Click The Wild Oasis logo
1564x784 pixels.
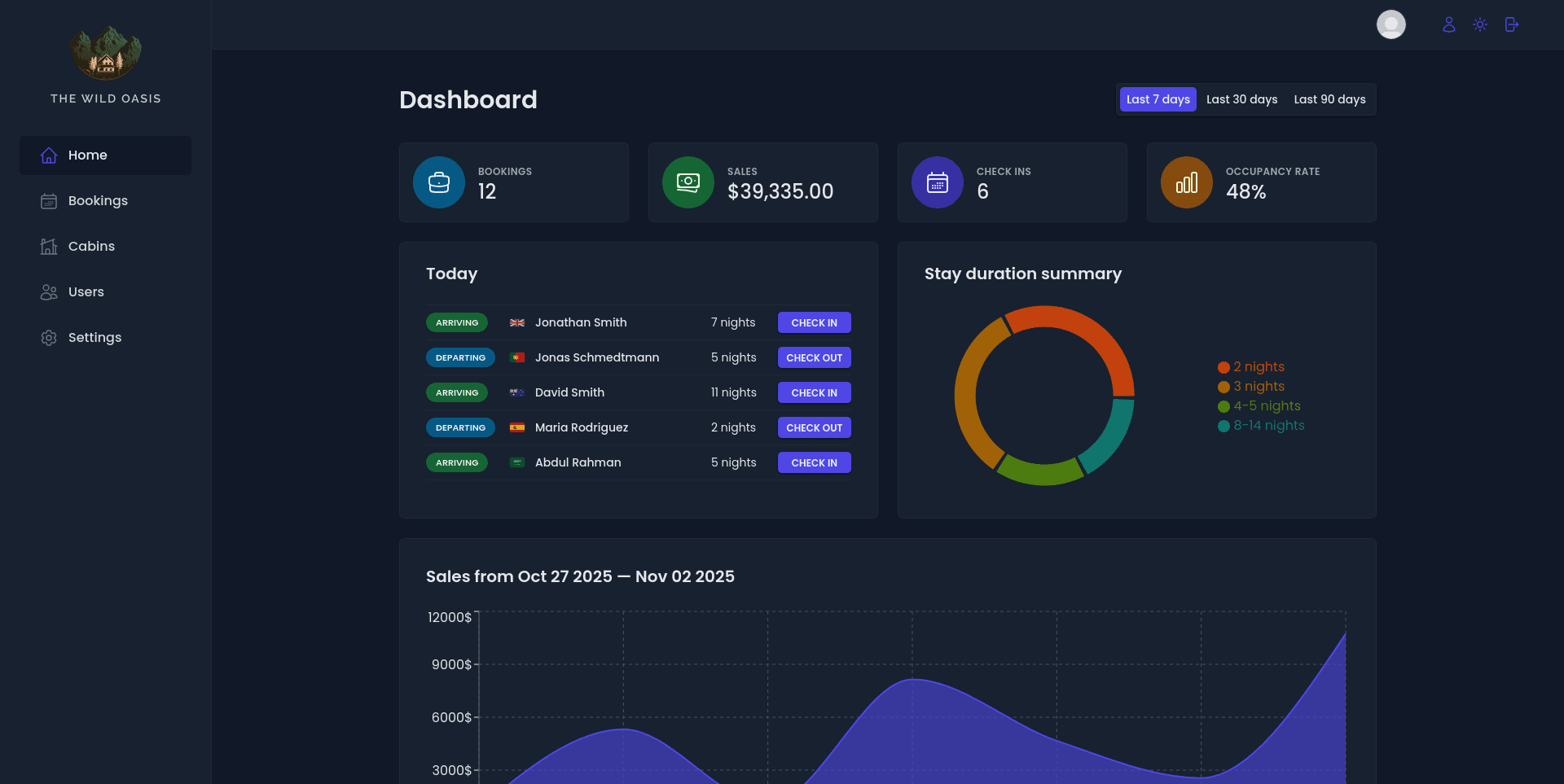106,54
